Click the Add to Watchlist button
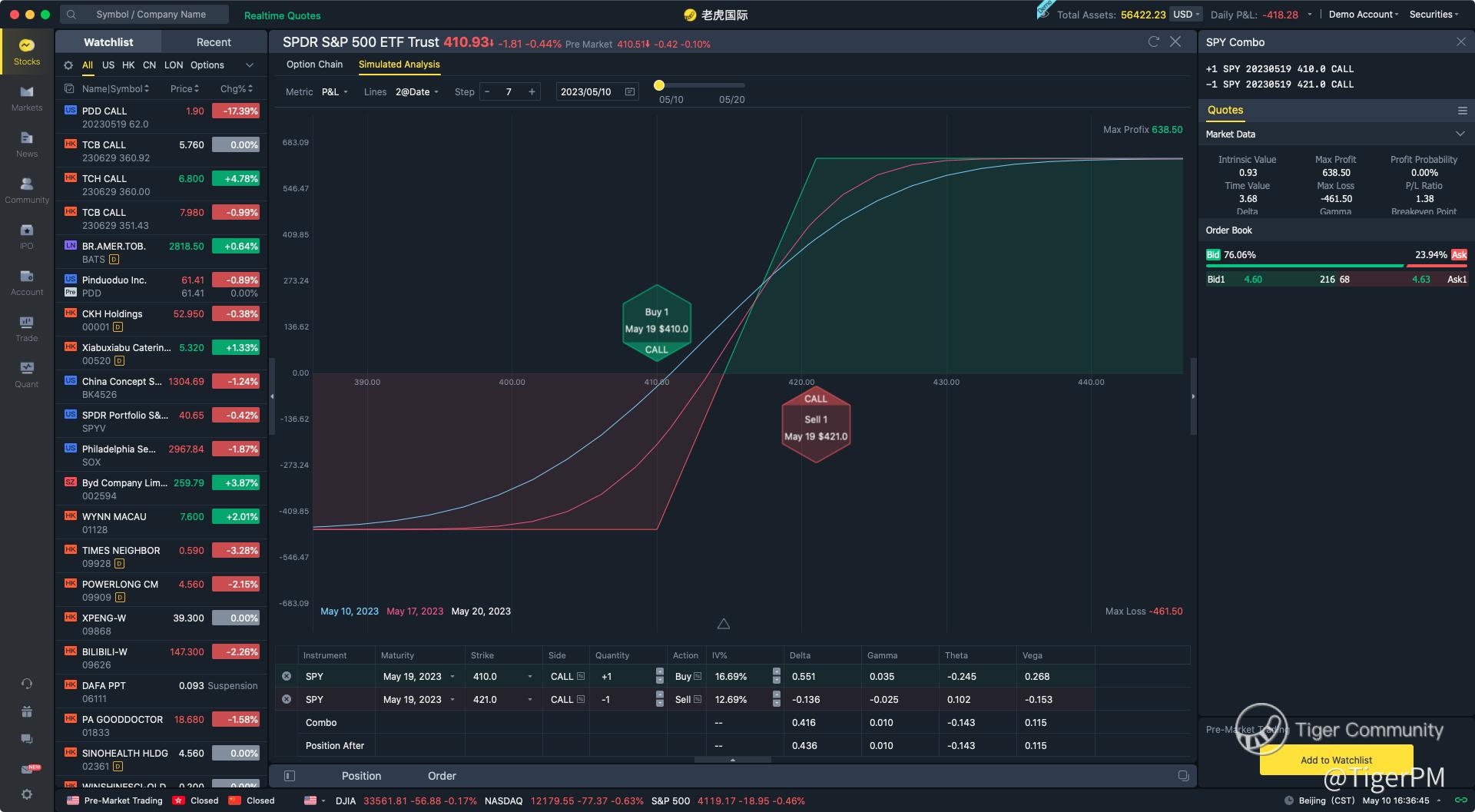 coord(1336,760)
